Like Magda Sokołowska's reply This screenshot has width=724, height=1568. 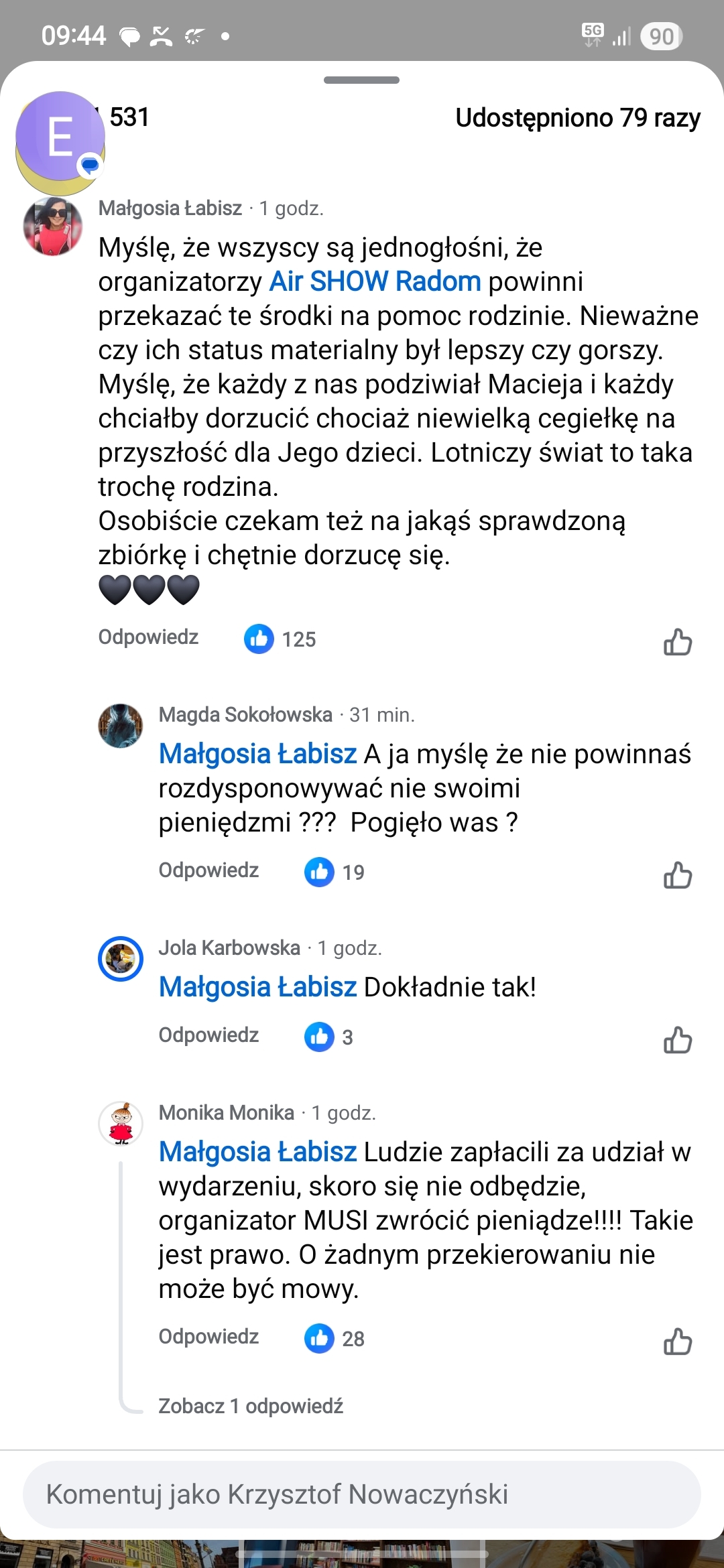[677, 874]
